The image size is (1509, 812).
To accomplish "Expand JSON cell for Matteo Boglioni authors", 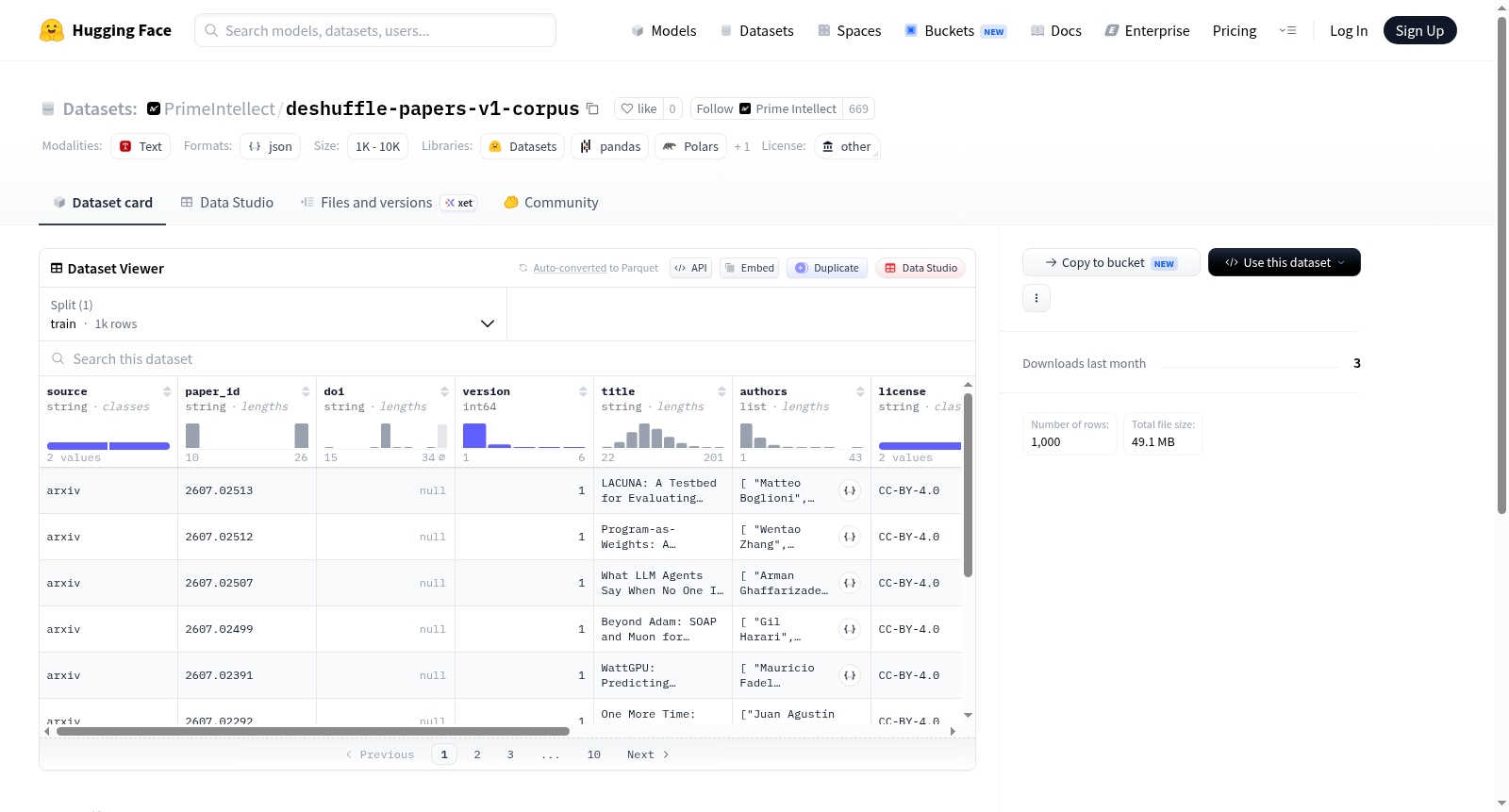I will click(x=850, y=490).
